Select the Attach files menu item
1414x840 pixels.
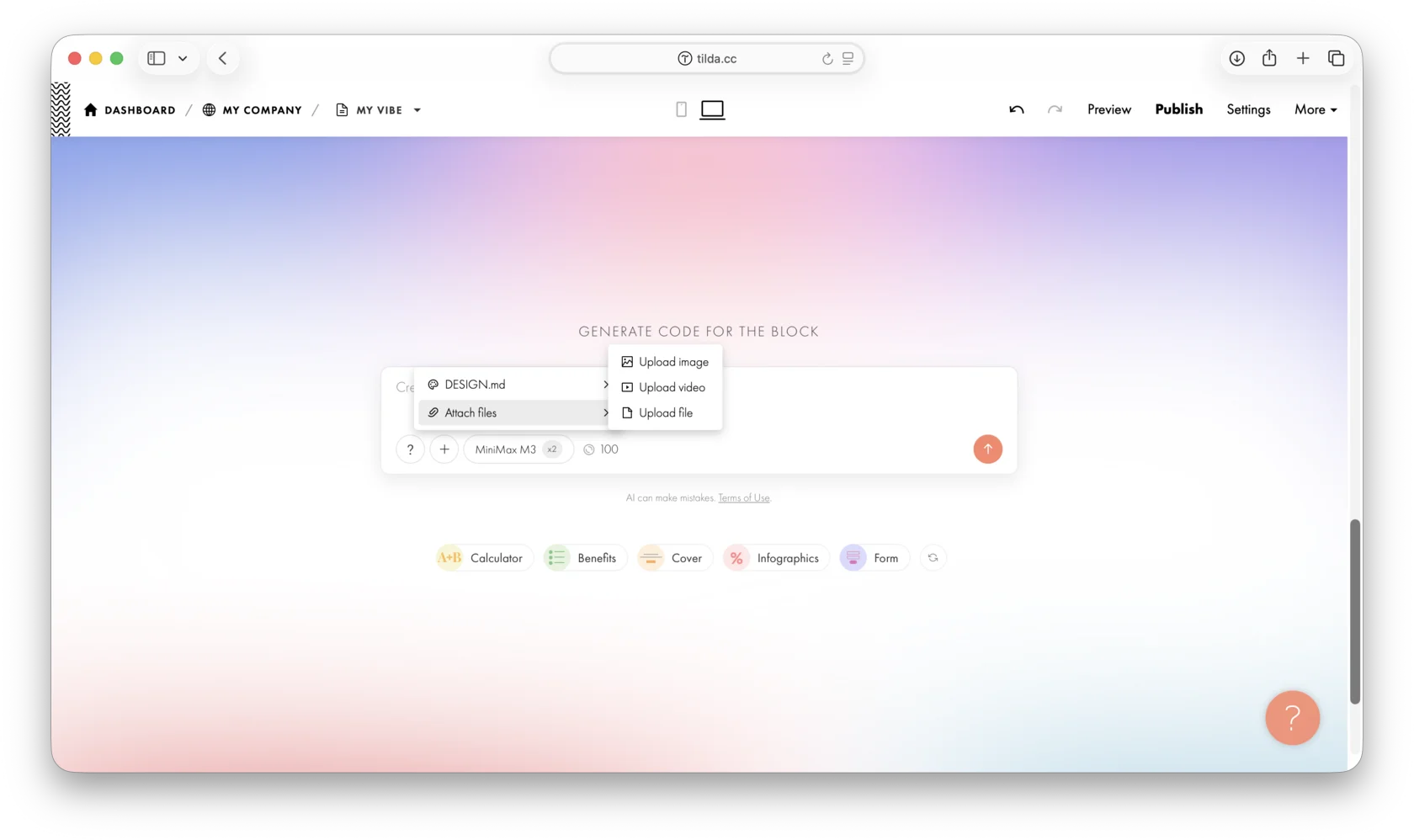point(515,412)
